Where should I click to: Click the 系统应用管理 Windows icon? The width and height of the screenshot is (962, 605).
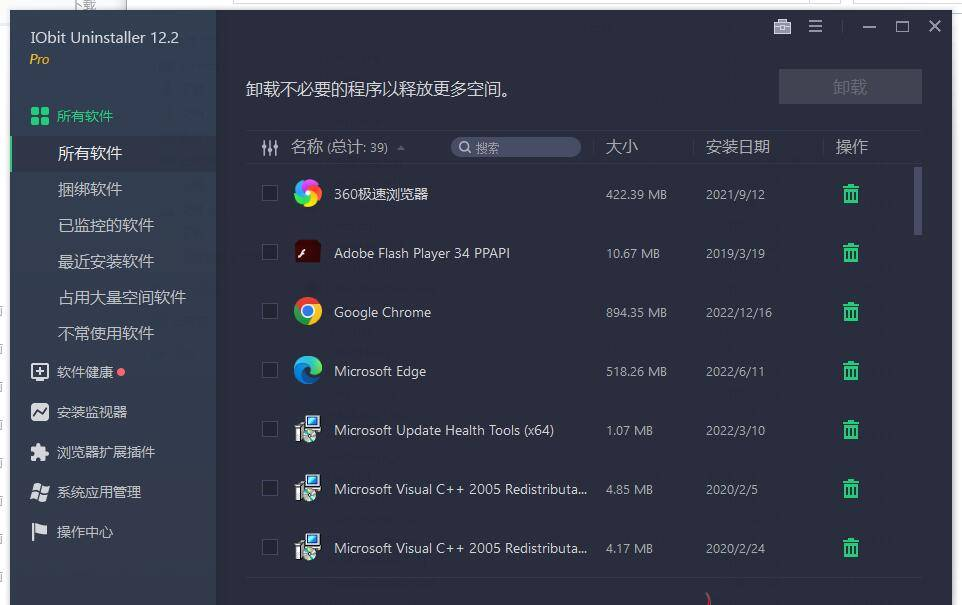click(x=40, y=492)
